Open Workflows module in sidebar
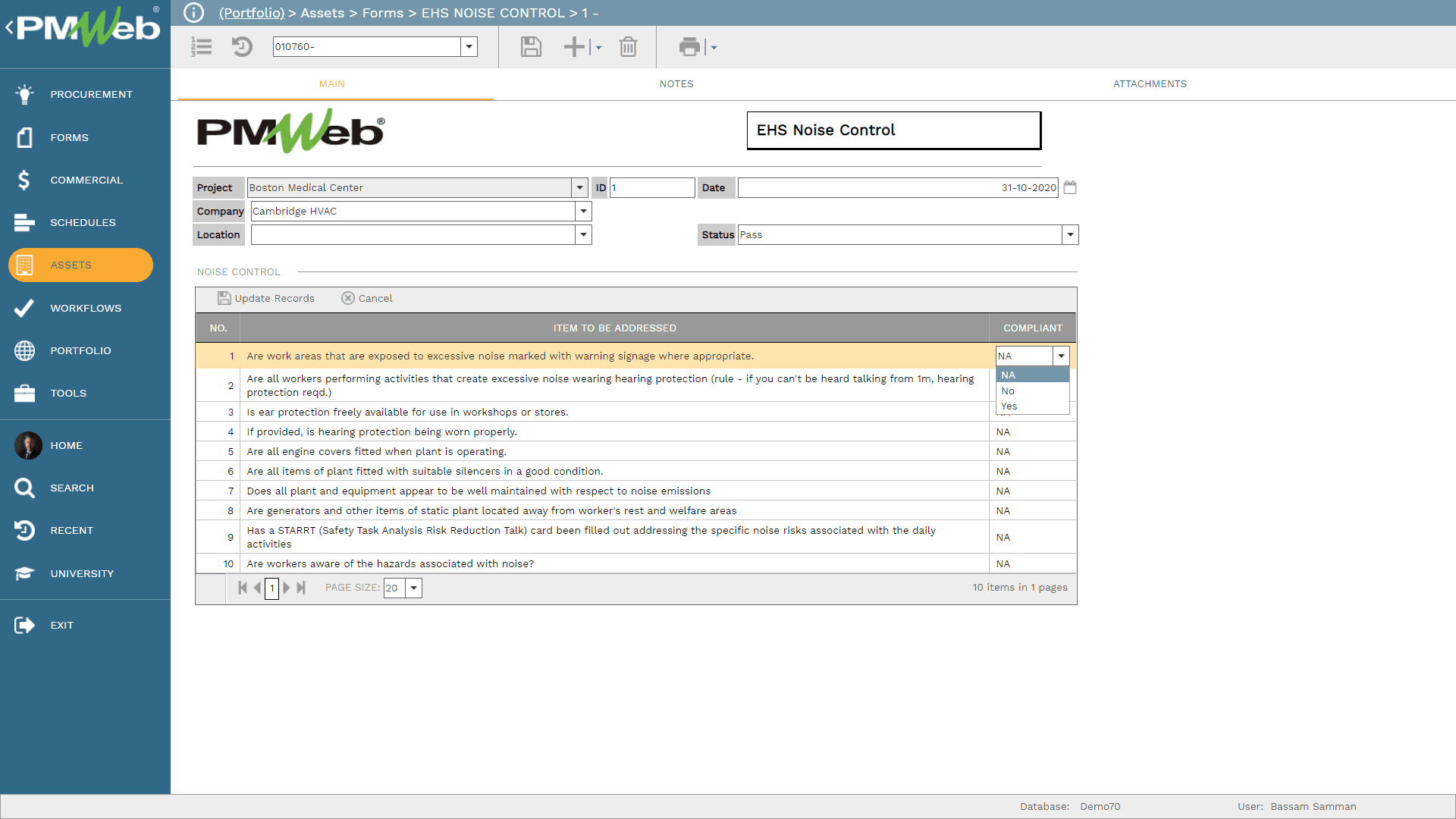The image size is (1456, 819). [85, 308]
